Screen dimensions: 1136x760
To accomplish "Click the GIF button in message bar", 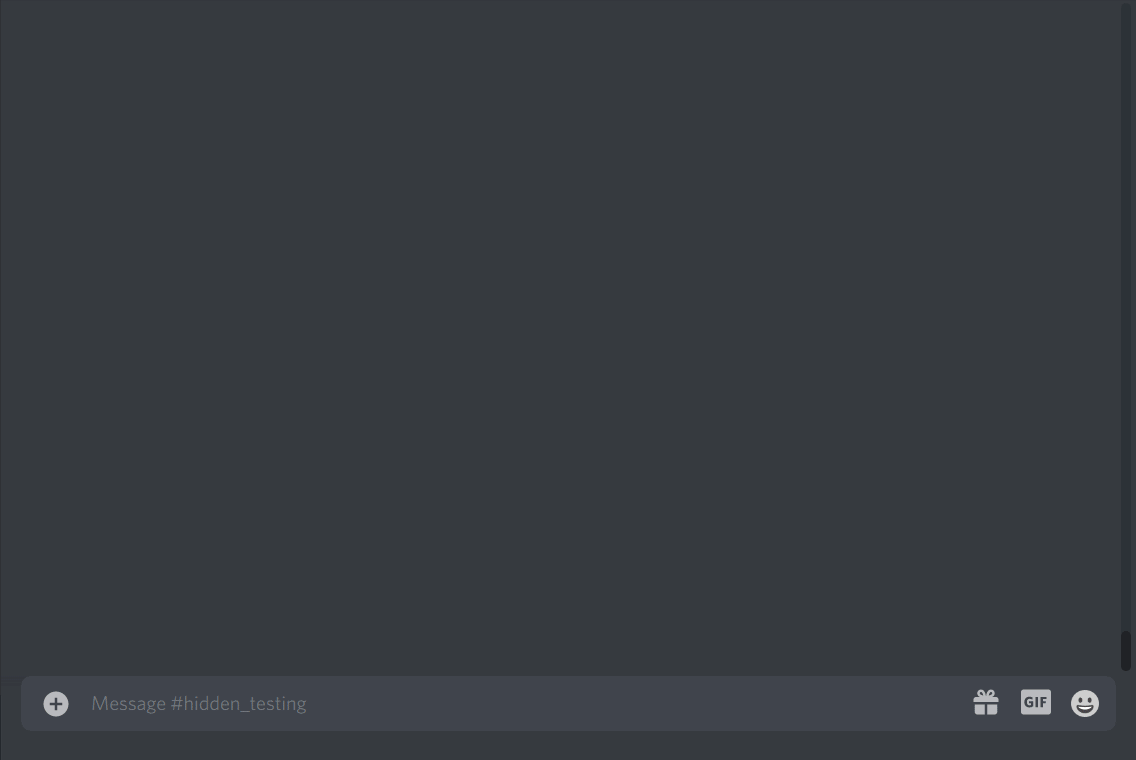I will coord(1035,702).
